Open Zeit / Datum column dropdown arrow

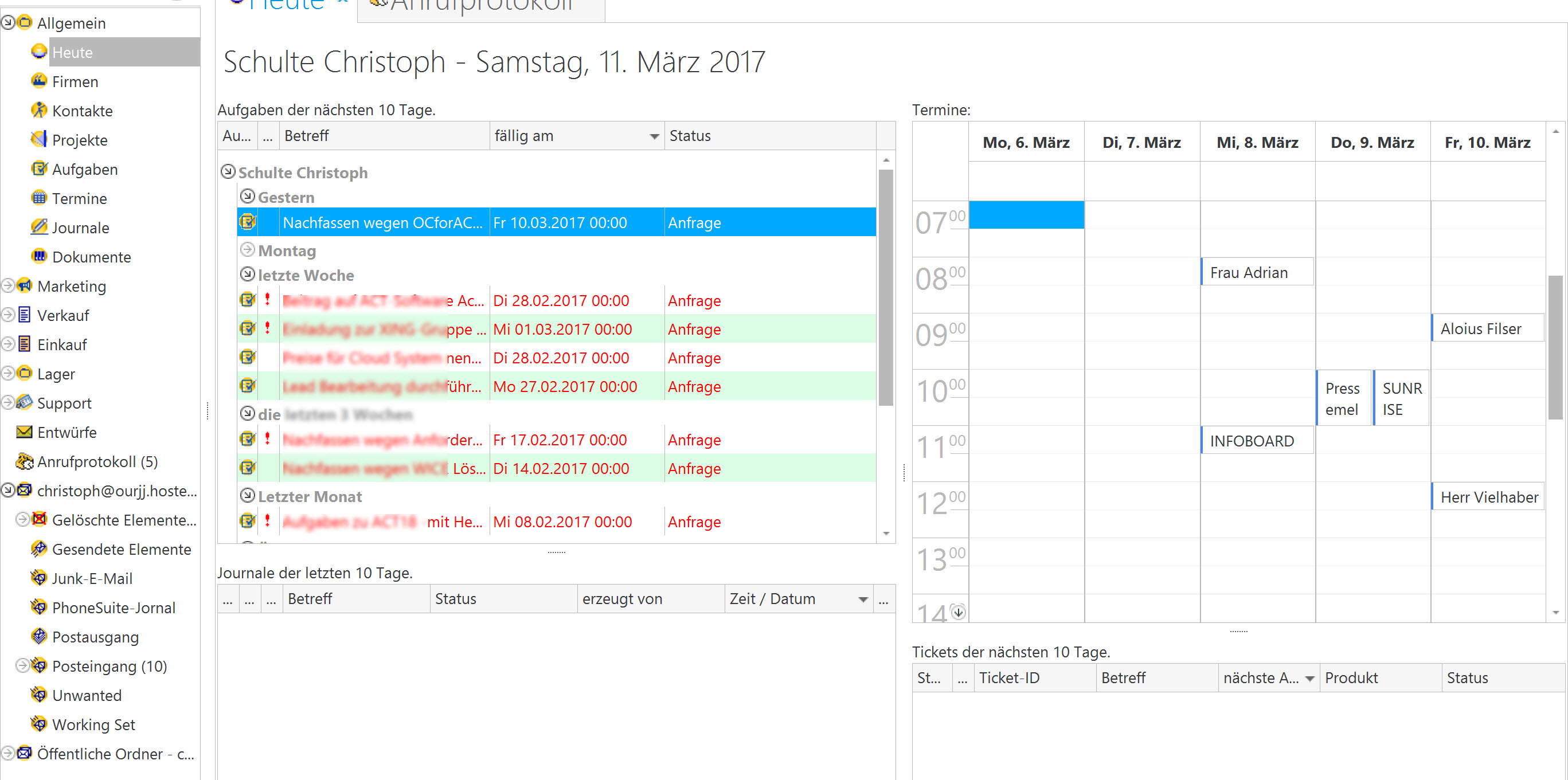(x=862, y=599)
